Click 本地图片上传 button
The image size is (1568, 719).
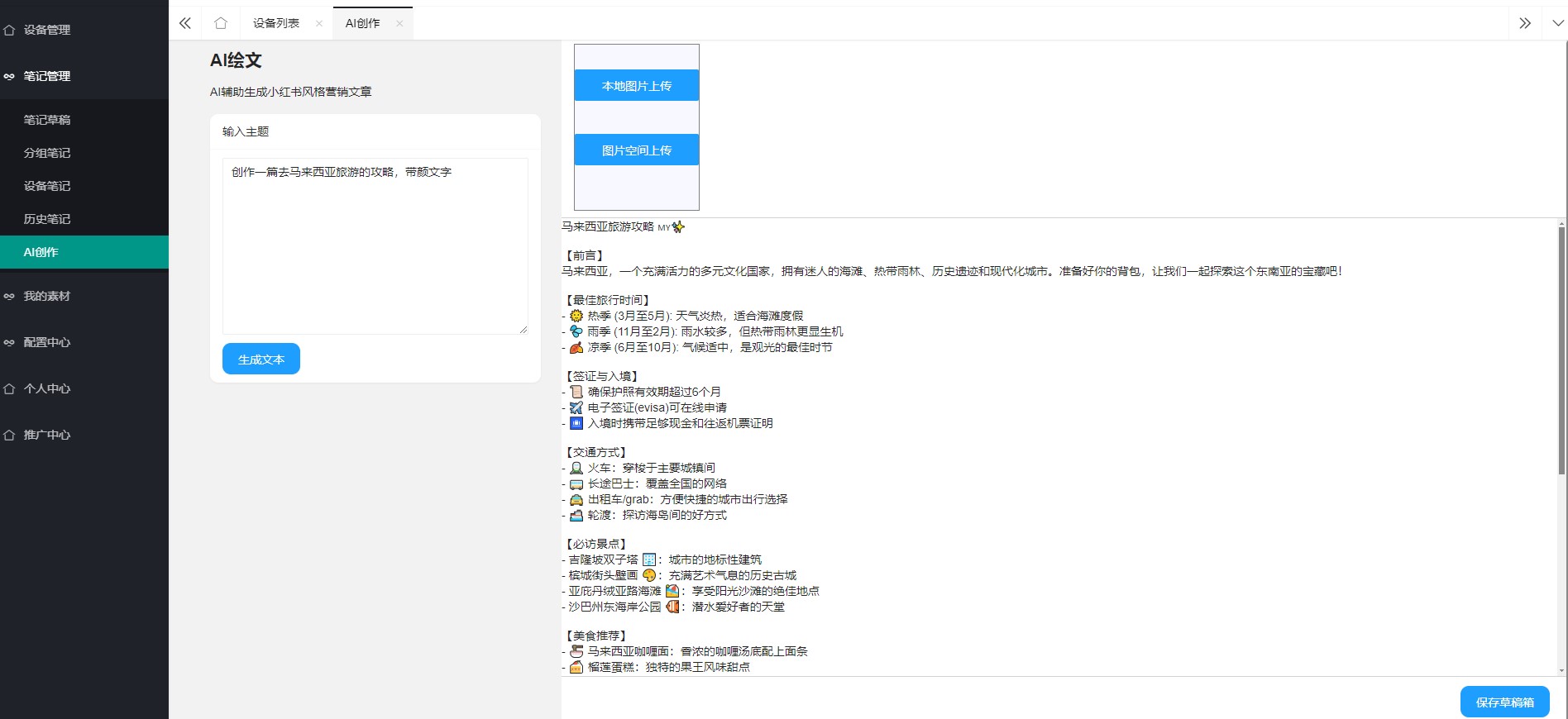point(636,85)
